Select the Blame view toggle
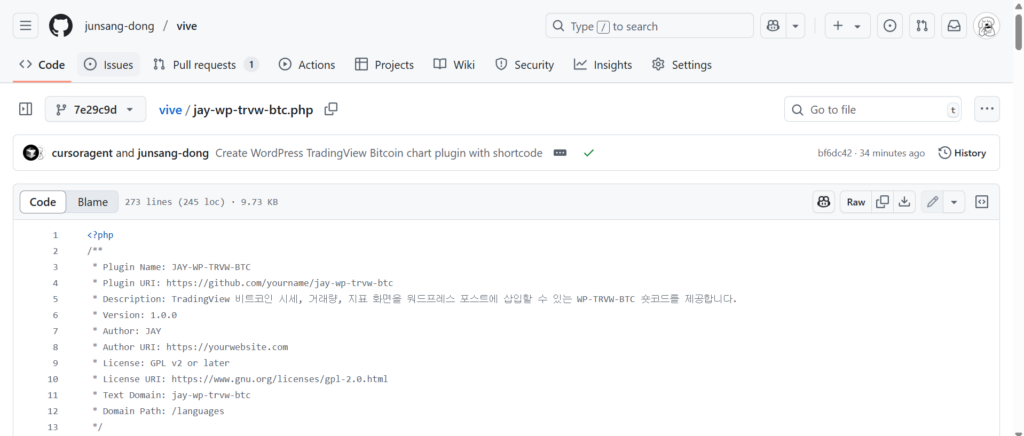Image resolution: width=1024 pixels, height=436 pixels. pyautogui.click(x=93, y=202)
